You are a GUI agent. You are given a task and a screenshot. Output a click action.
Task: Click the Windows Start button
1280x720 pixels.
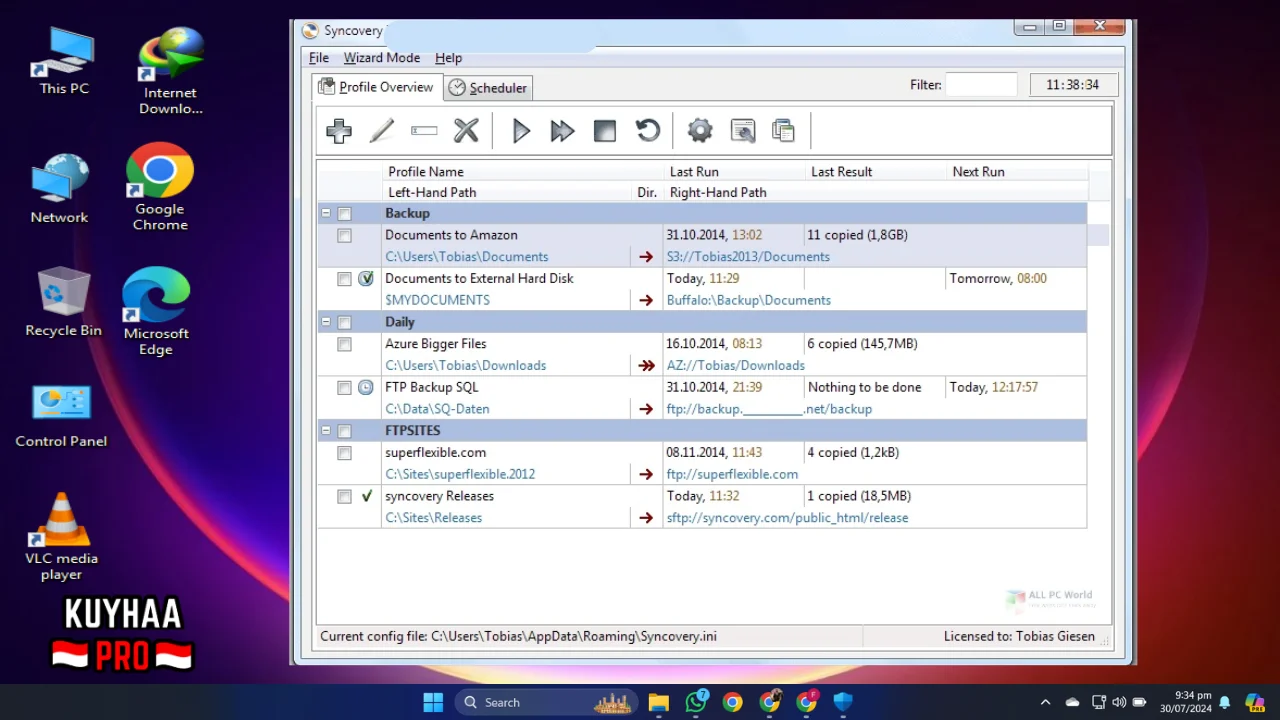[433, 702]
